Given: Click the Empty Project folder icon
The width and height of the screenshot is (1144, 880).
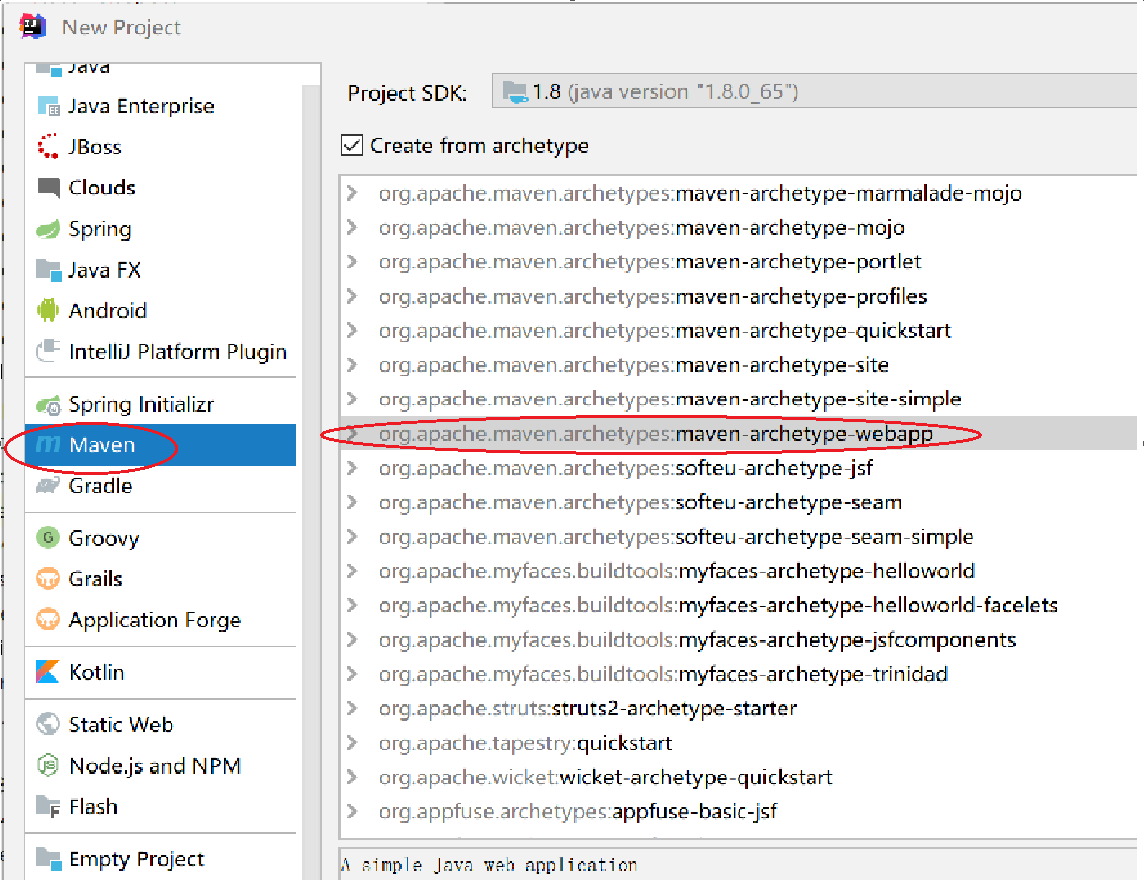Looking at the screenshot, I should pos(48,859).
